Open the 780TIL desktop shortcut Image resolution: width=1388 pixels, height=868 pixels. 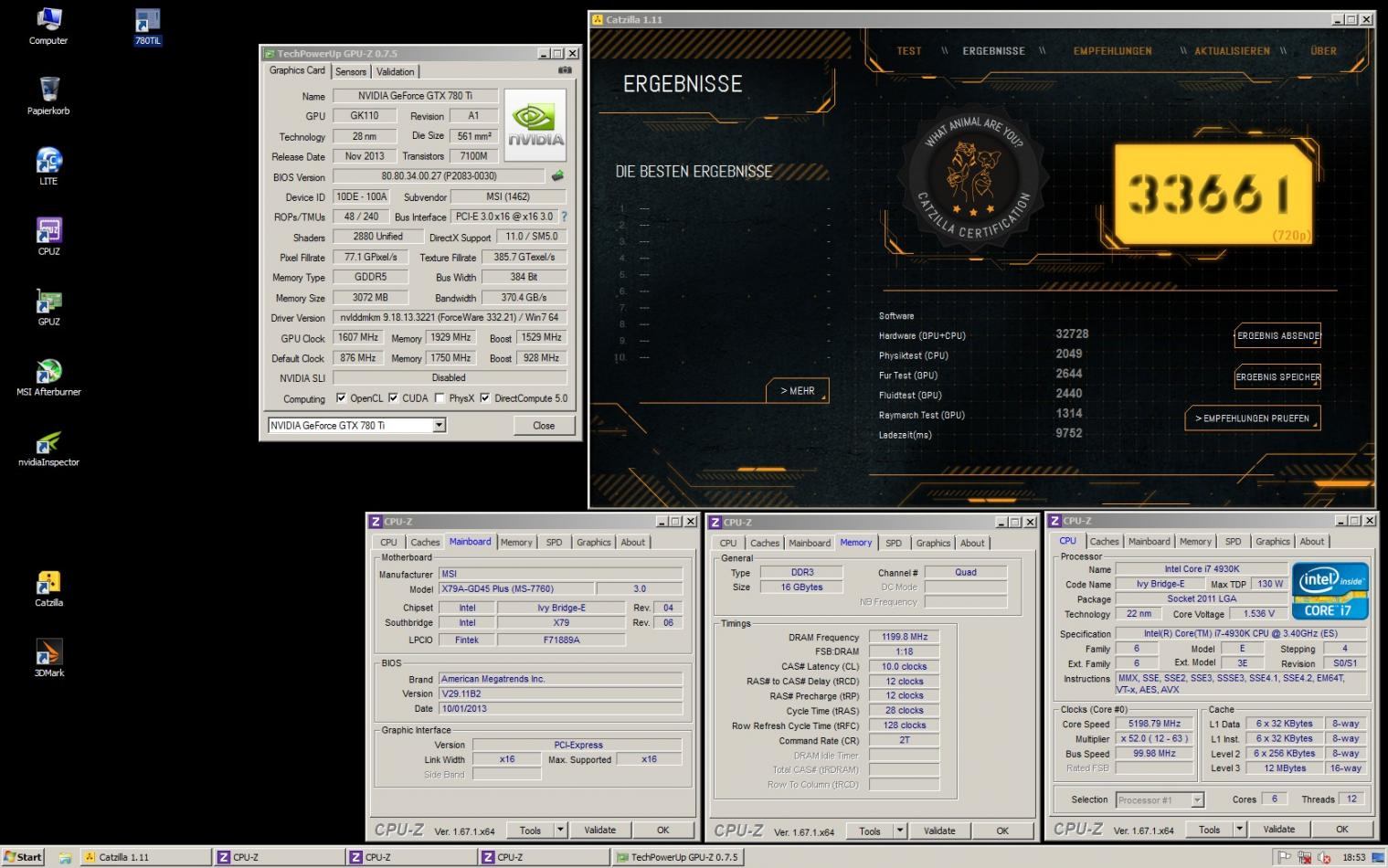click(147, 26)
